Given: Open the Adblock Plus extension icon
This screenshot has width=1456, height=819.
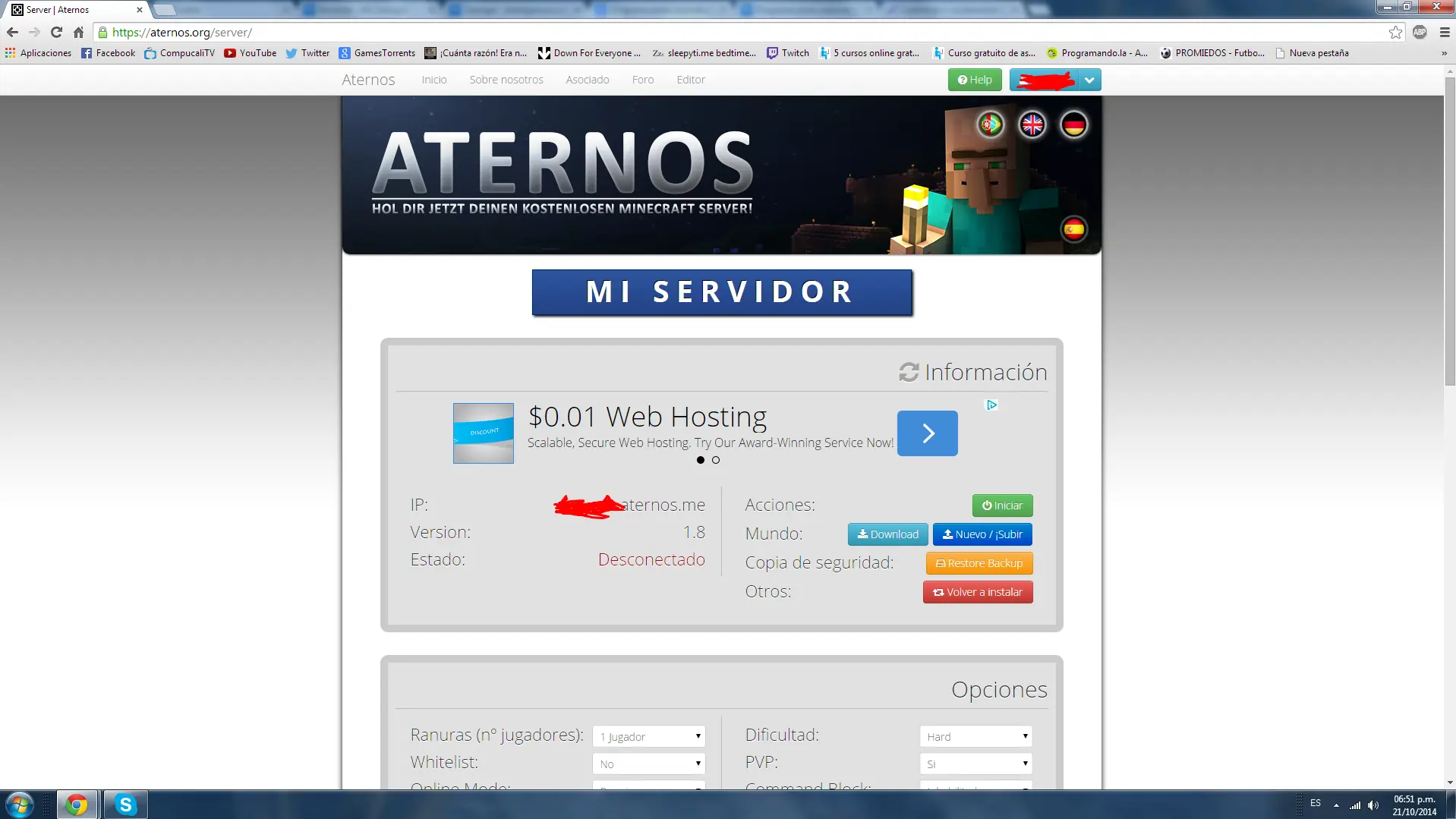Looking at the screenshot, I should pos(1420,33).
